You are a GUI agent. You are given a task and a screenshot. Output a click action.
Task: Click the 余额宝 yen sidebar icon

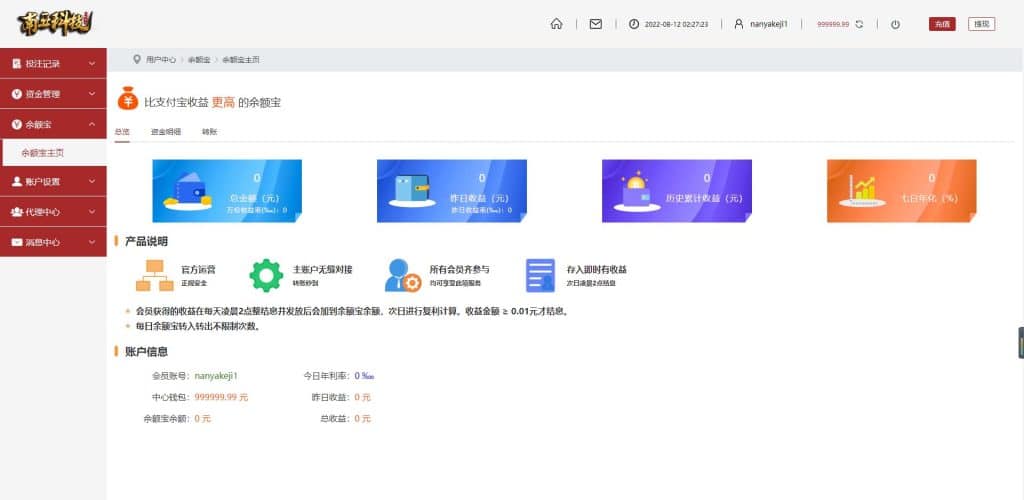[x=16, y=124]
